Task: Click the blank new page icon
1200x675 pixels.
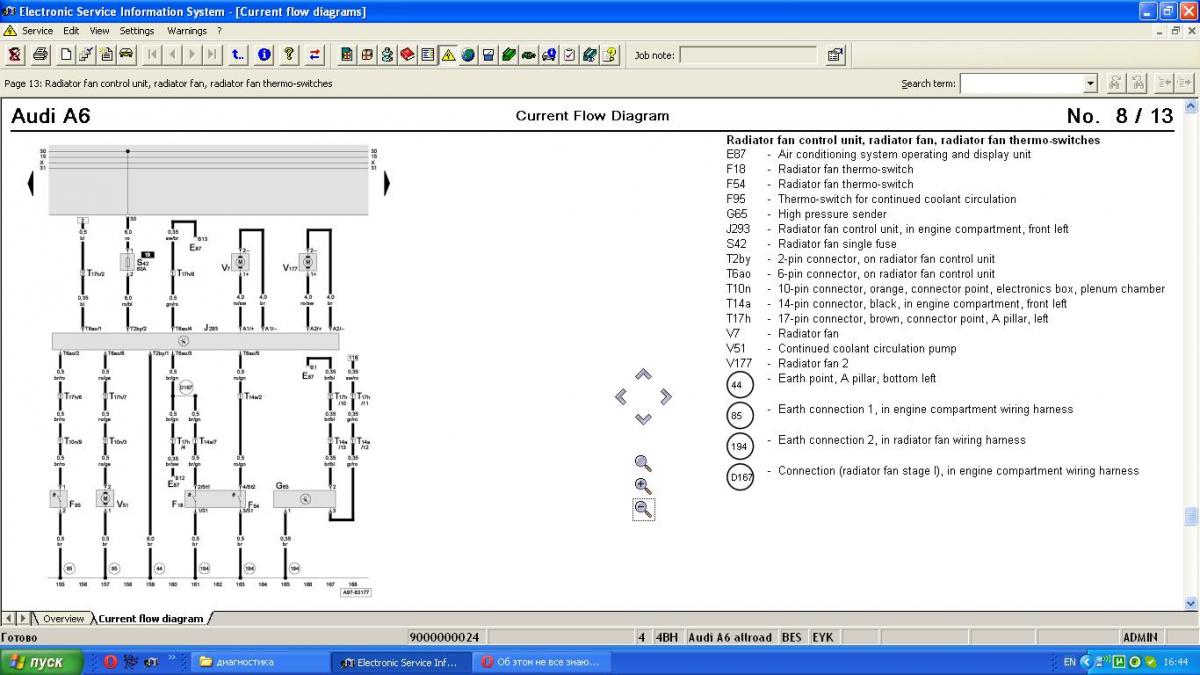Action: click(66, 54)
